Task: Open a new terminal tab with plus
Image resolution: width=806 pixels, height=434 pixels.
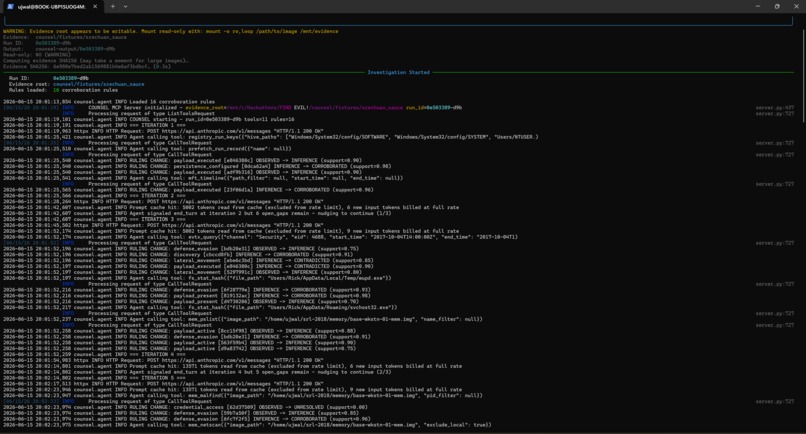Action: [x=113, y=7]
